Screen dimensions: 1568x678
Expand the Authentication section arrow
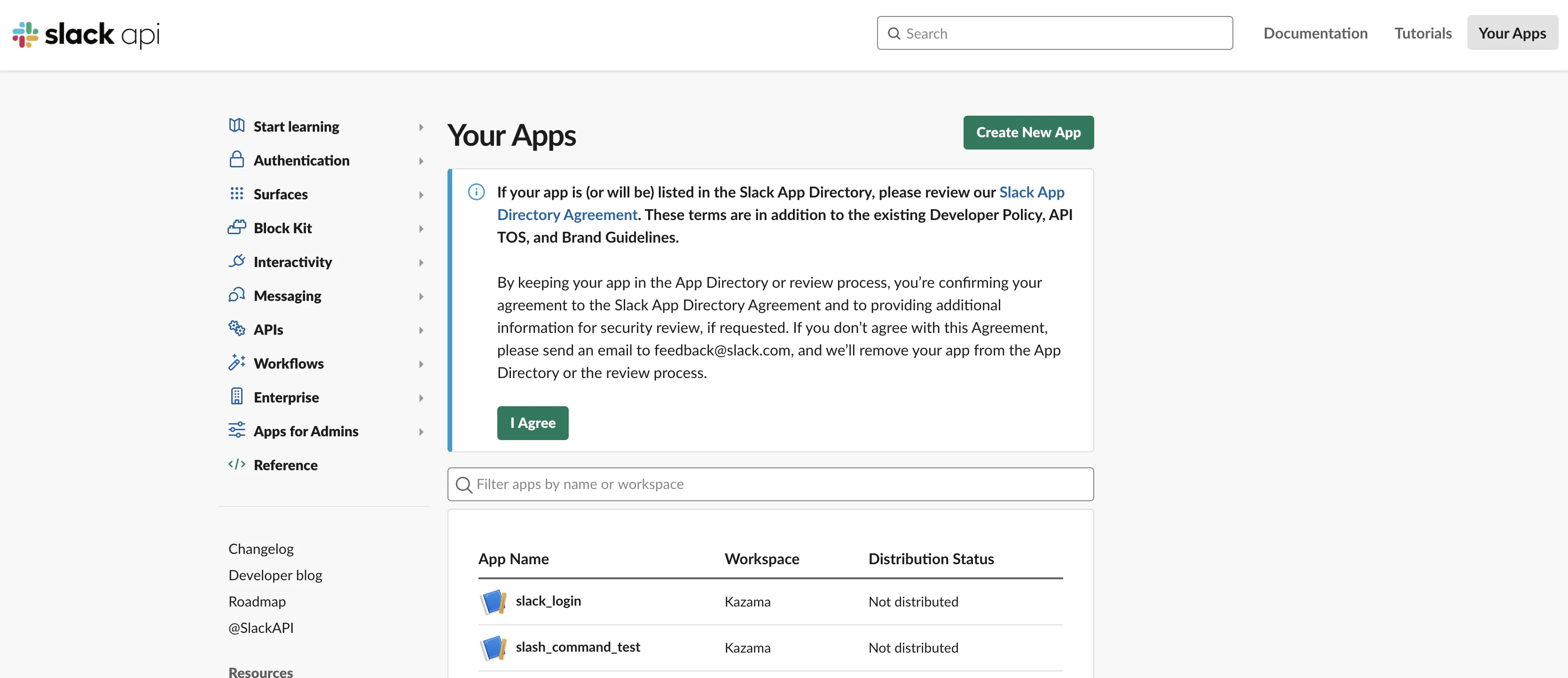(421, 161)
